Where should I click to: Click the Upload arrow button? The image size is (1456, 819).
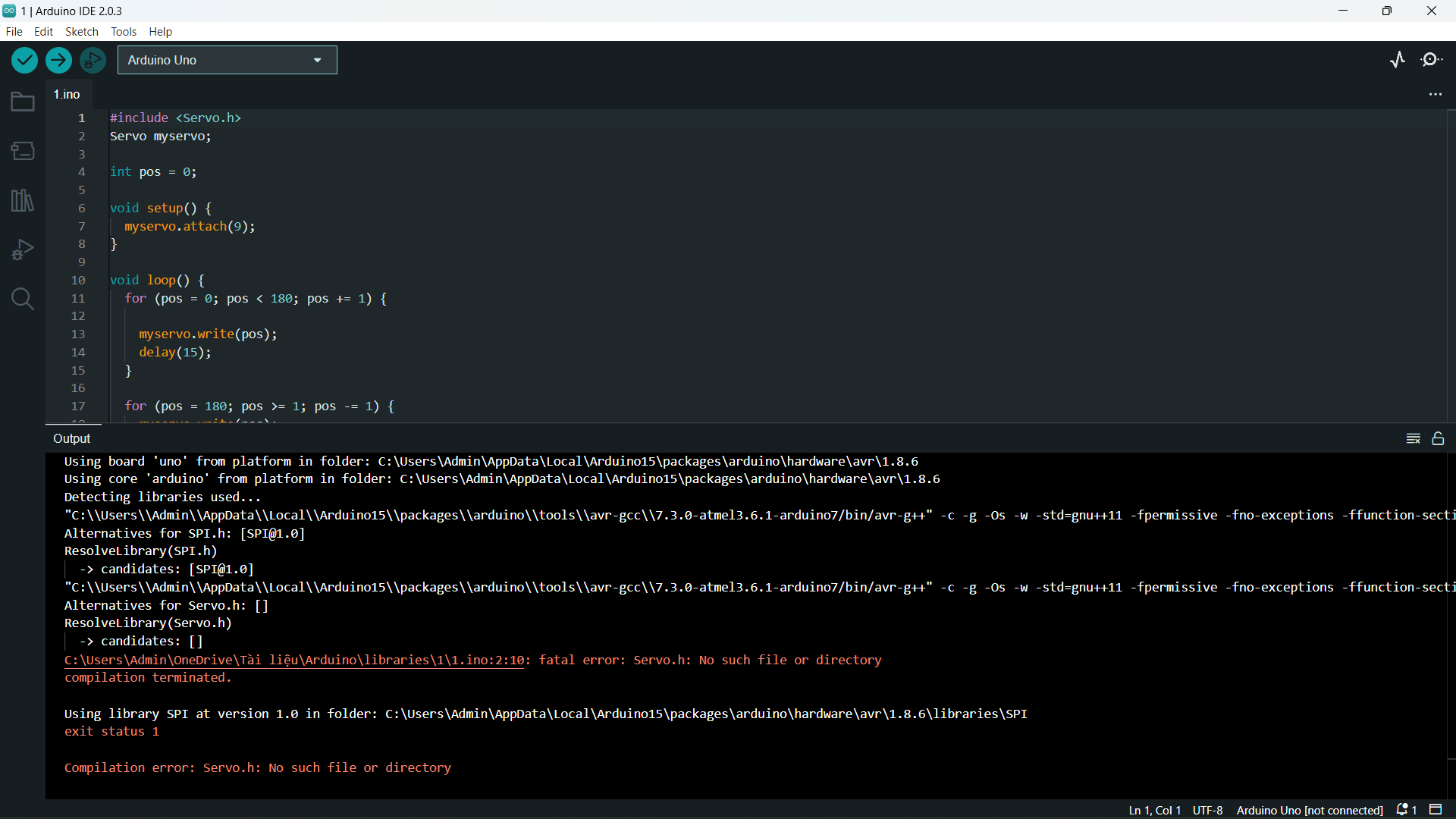tap(58, 60)
